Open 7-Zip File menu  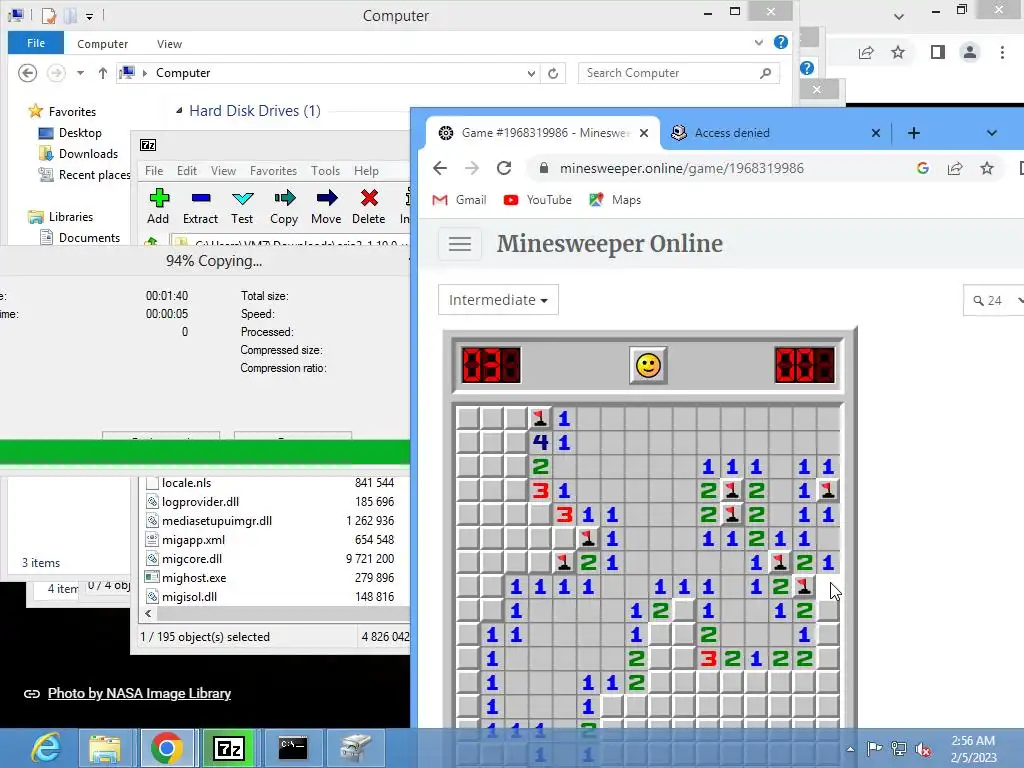pos(154,170)
